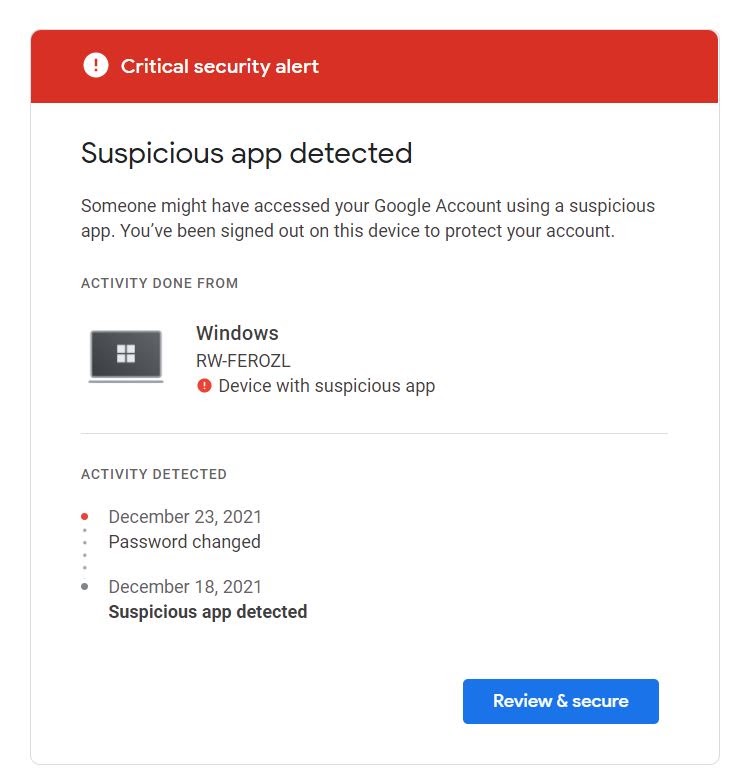The height and width of the screenshot is (781, 753).
Task: Select the "Password changed" activity entry
Action: tap(184, 542)
